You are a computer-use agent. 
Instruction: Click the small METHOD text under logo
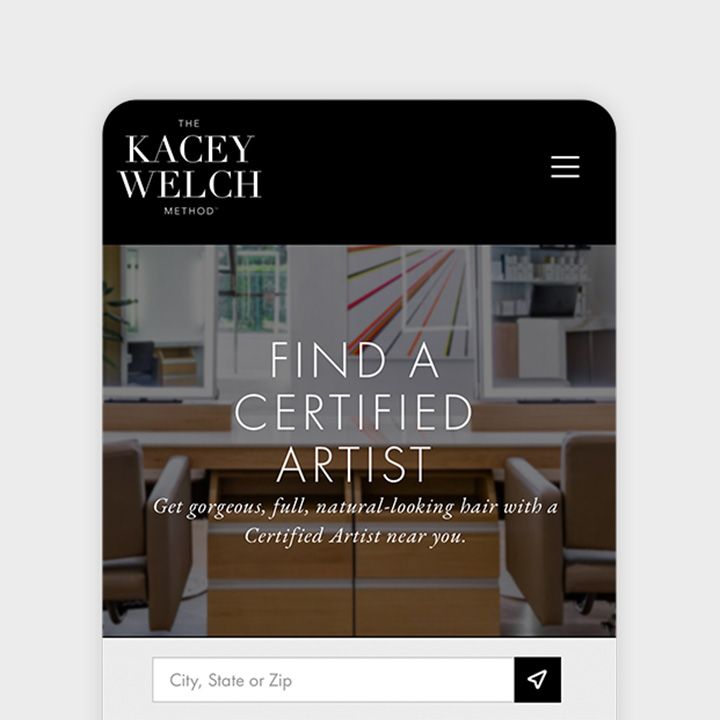pos(189,211)
